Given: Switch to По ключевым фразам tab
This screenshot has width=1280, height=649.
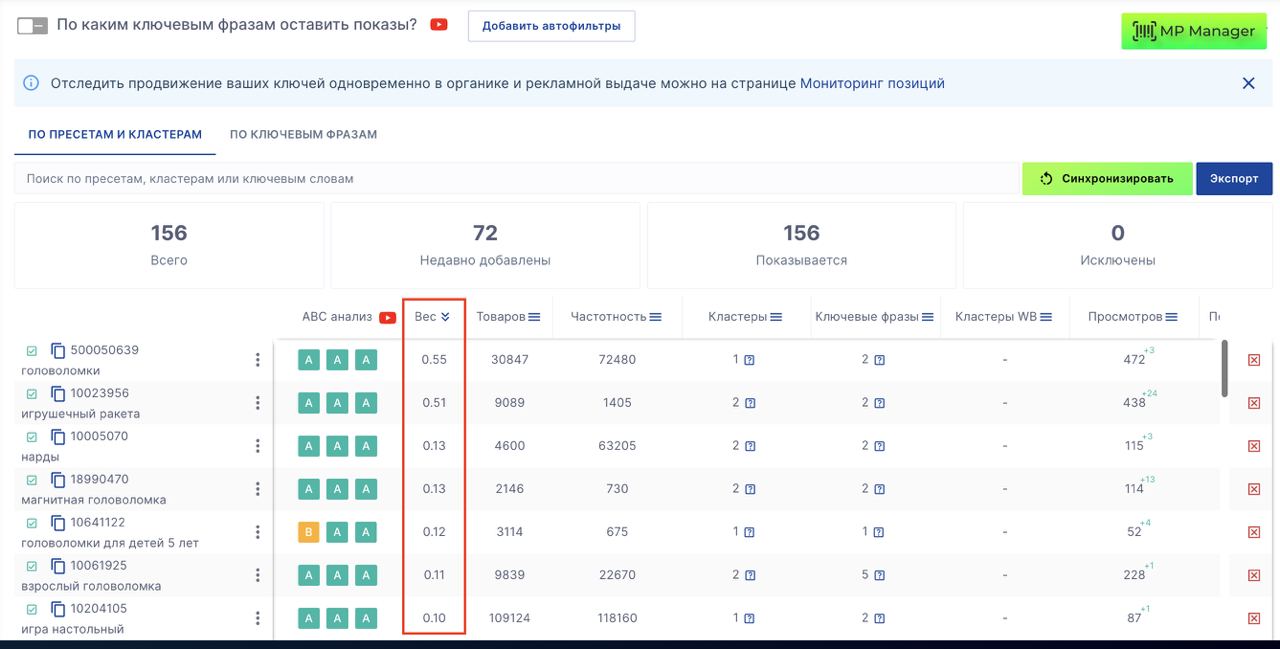Looking at the screenshot, I should (x=303, y=134).
